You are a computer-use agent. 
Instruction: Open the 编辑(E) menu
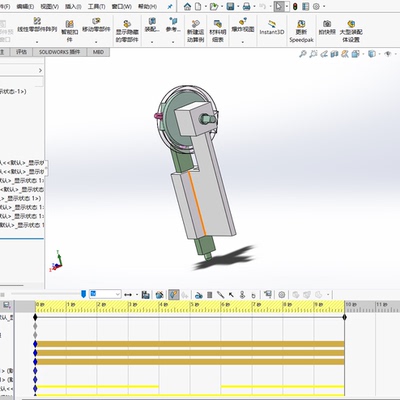pos(25,6)
